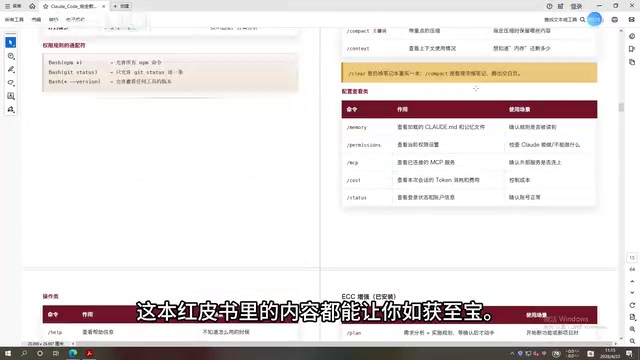Screen dimensions: 640x360
Task: Click Adobe Acrobat taskbar icon
Action: click(x=89, y=353)
